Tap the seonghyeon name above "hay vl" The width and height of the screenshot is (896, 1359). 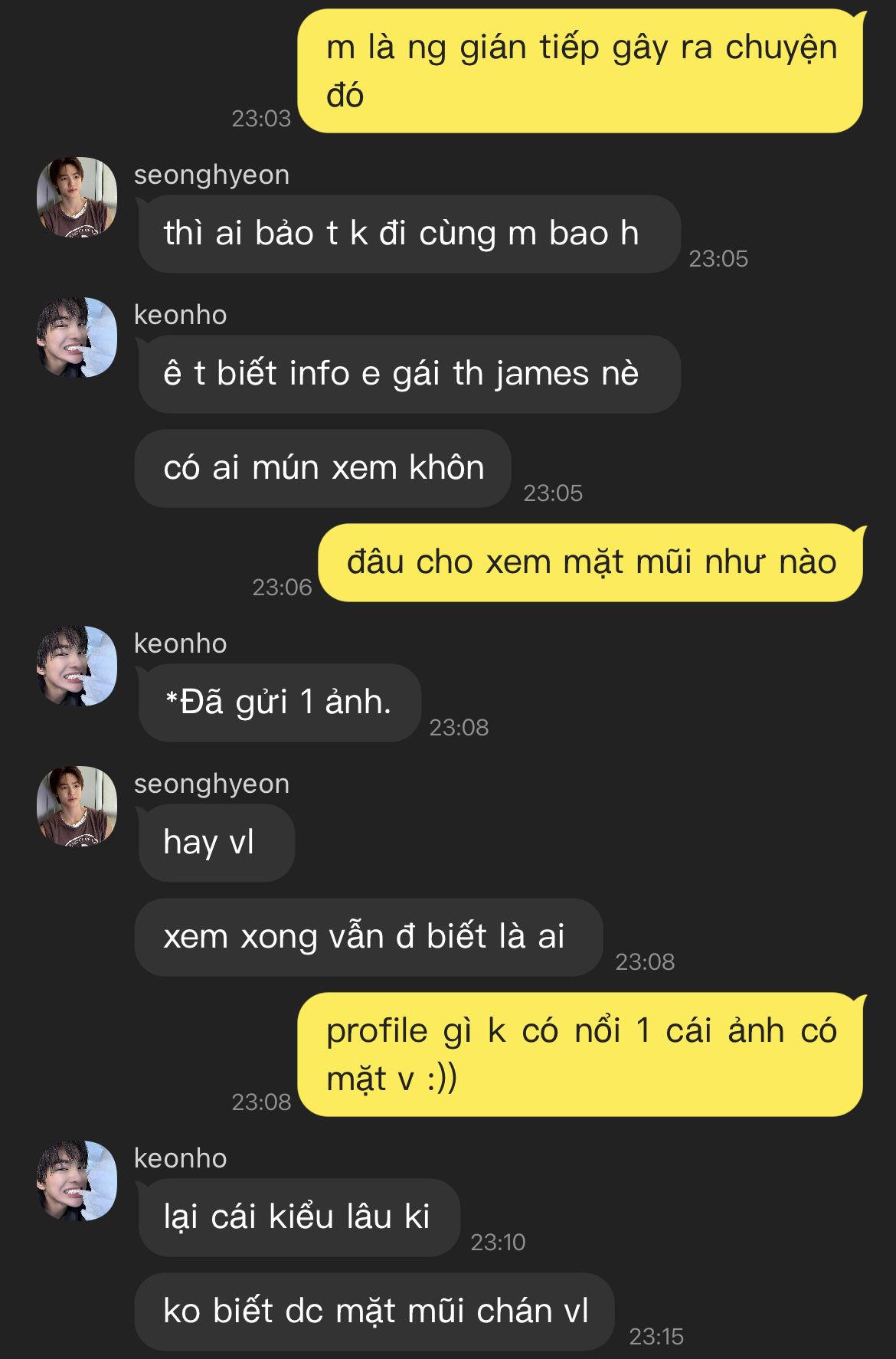211,784
